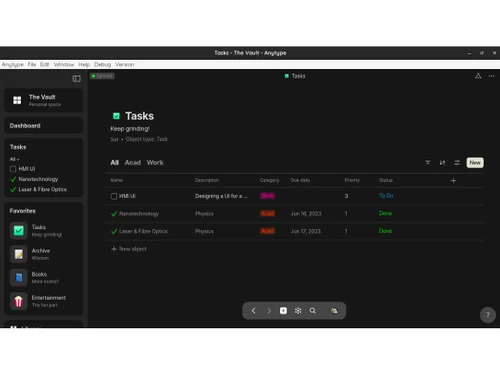Open the help question mark button
This screenshot has width=500, height=375.
[488, 315]
